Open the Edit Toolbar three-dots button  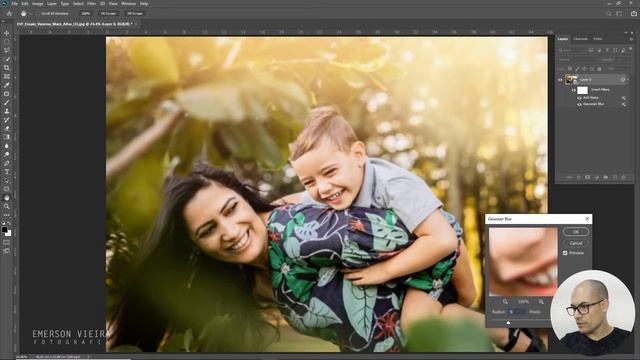[7, 215]
